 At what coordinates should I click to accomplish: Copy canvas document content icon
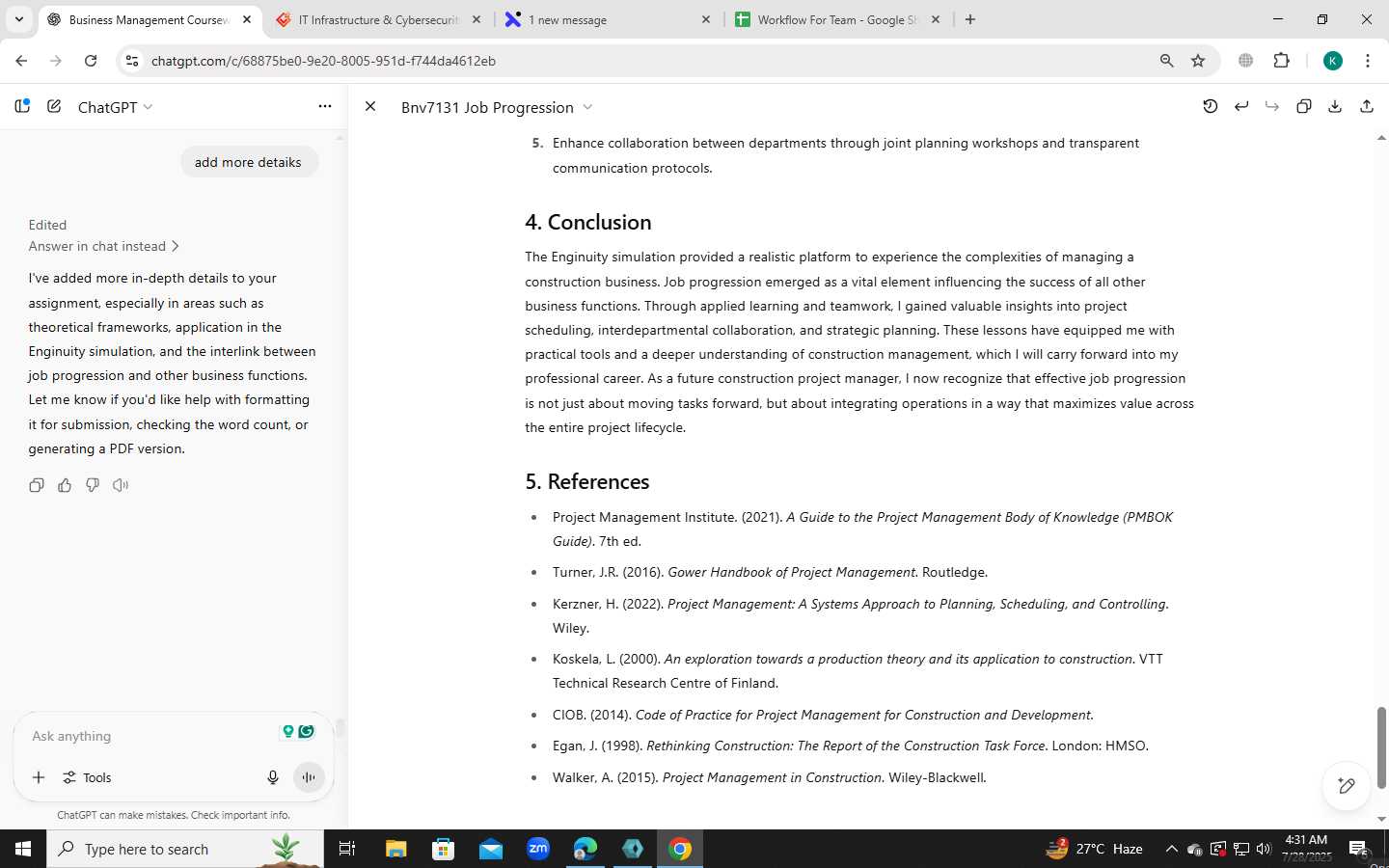[1304, 106]
